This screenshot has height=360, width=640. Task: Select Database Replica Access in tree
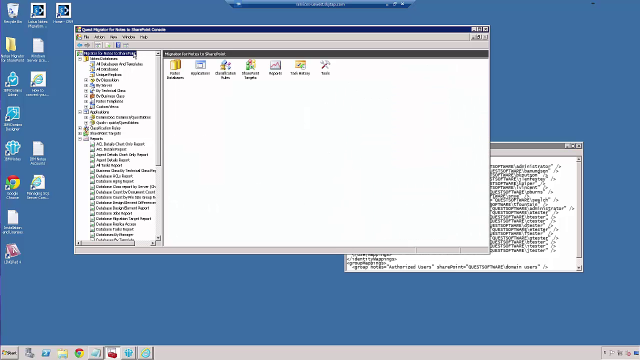(x=116, y=224)
